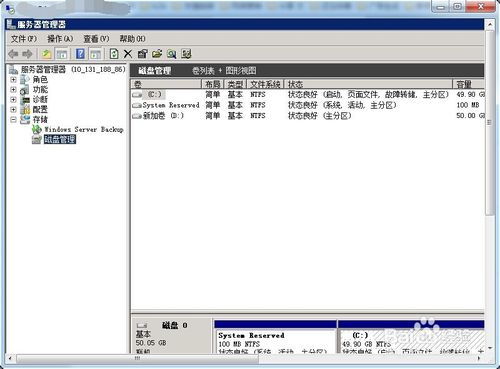Select the Windows Server Backup tree item

[x=84, y=129]
